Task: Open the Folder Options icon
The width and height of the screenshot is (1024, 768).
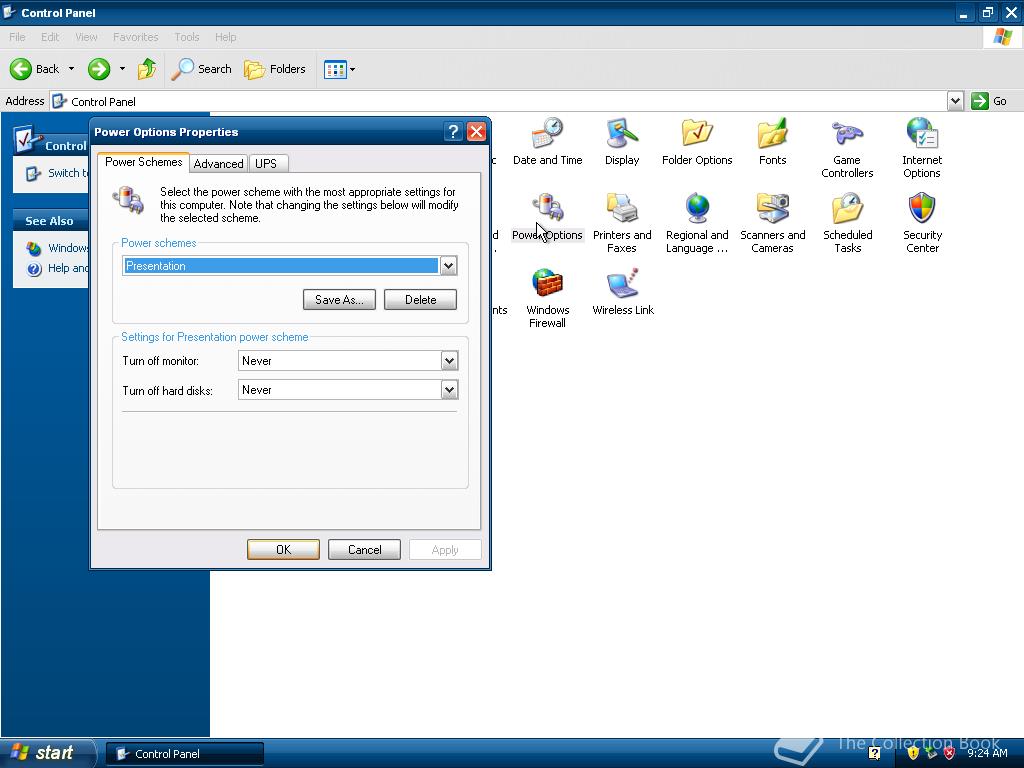Action: pos(697,142)
